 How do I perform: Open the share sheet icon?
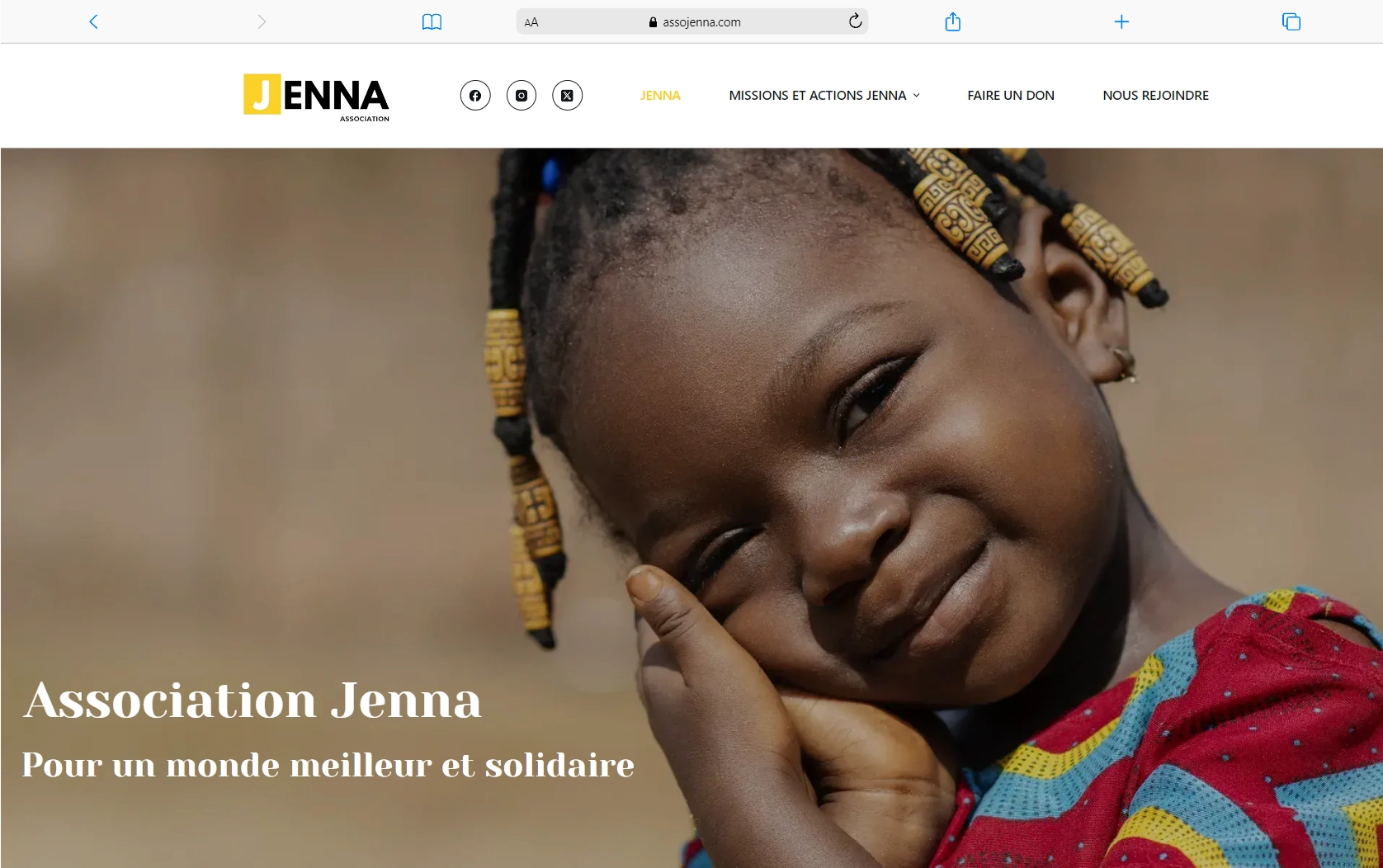point(952,21)
